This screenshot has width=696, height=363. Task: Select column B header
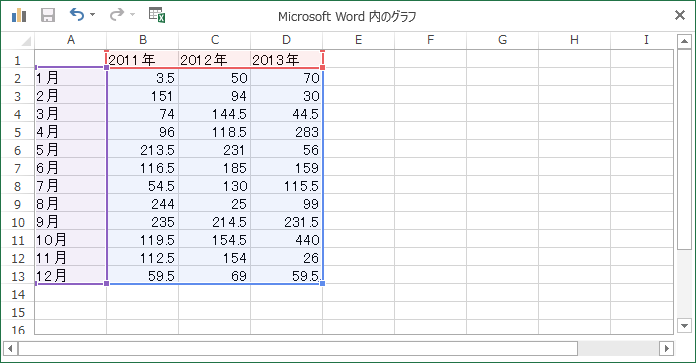point(142,40)
